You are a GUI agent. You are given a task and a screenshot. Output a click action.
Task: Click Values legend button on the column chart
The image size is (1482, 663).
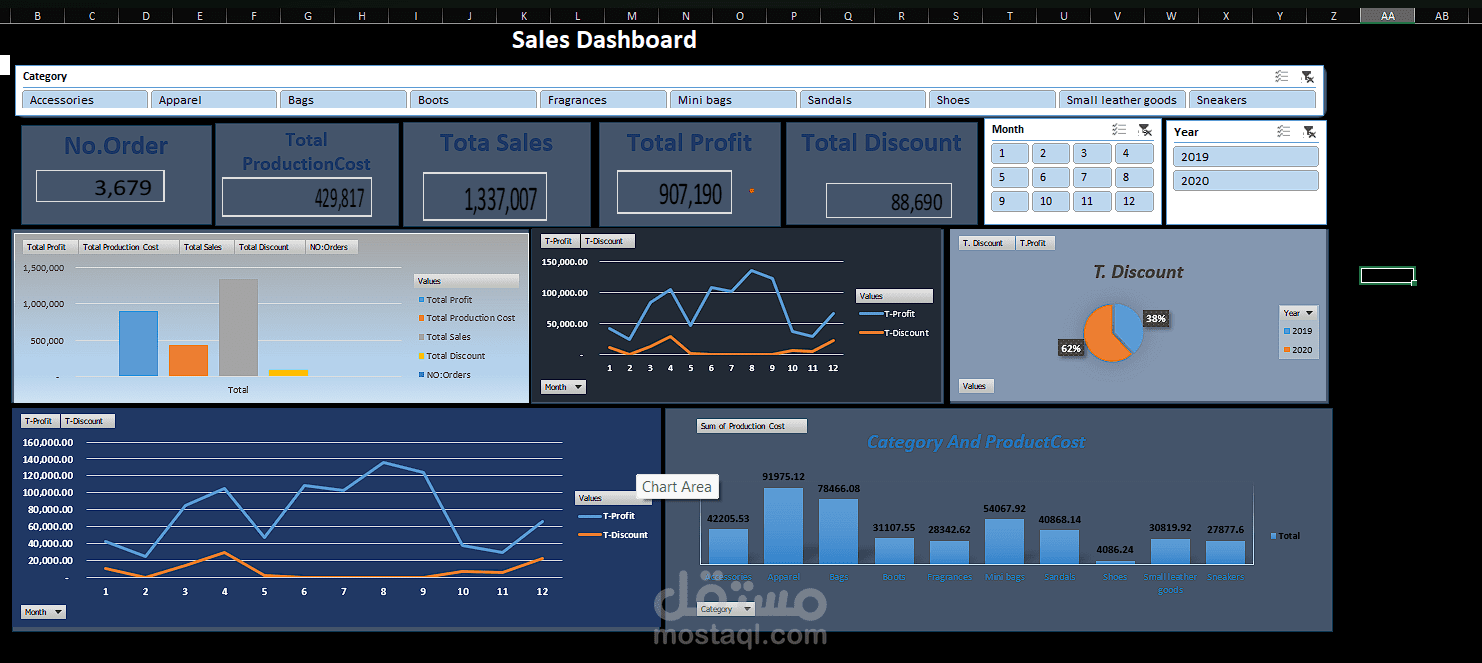tap(467, 281)
